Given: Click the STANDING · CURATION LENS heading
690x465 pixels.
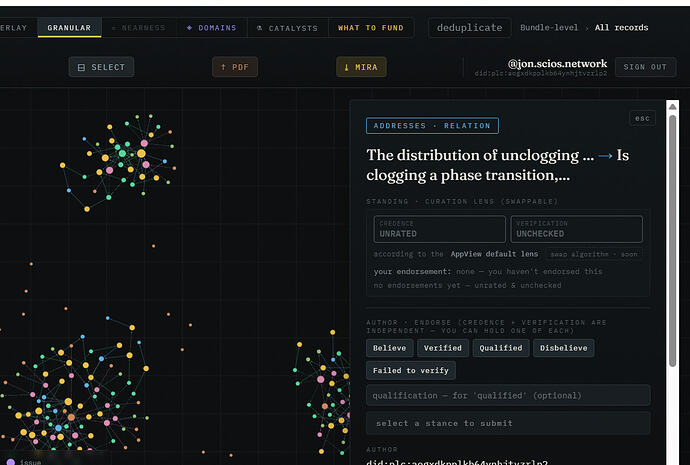Looking at the screenshot, I should click(x=462, y=201).
